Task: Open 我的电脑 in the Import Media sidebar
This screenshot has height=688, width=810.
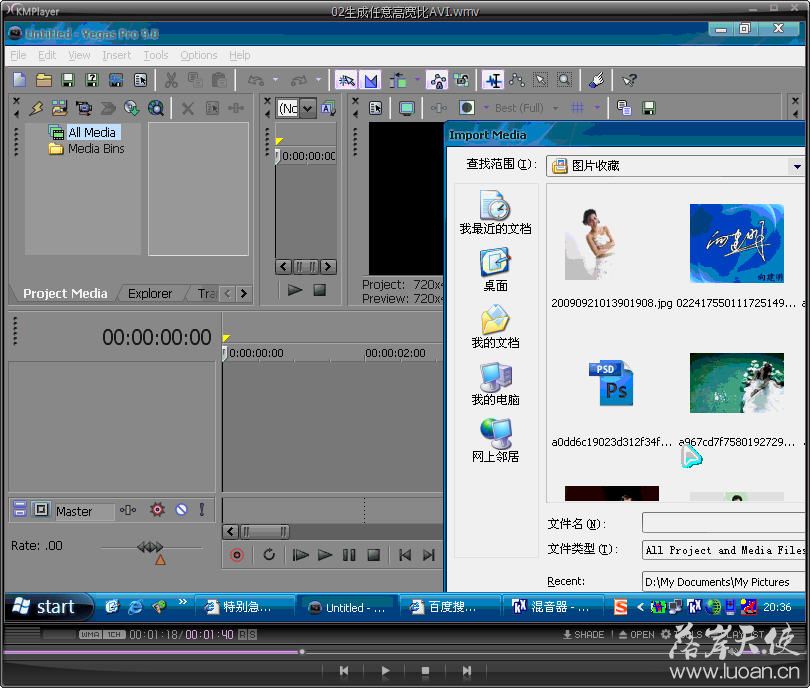Action: [x=495, y=383]
